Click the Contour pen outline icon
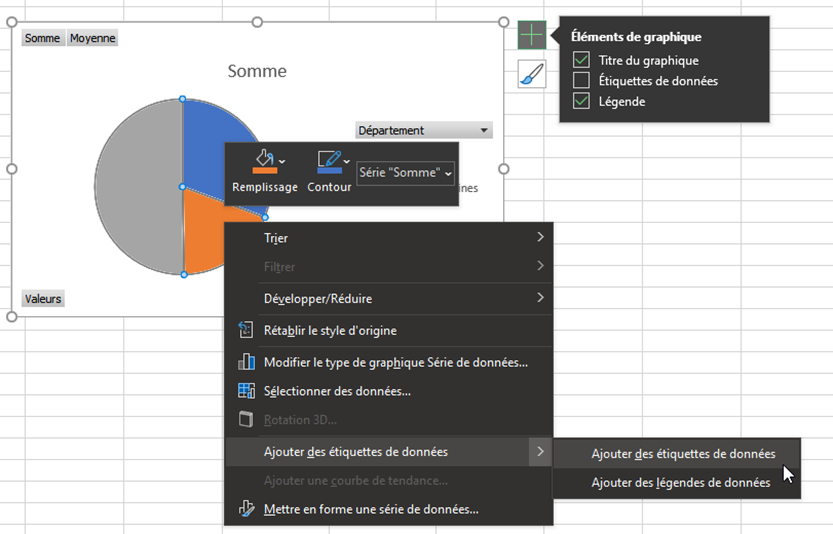Viewport: 833px width, 534px height. coord(326,161)
